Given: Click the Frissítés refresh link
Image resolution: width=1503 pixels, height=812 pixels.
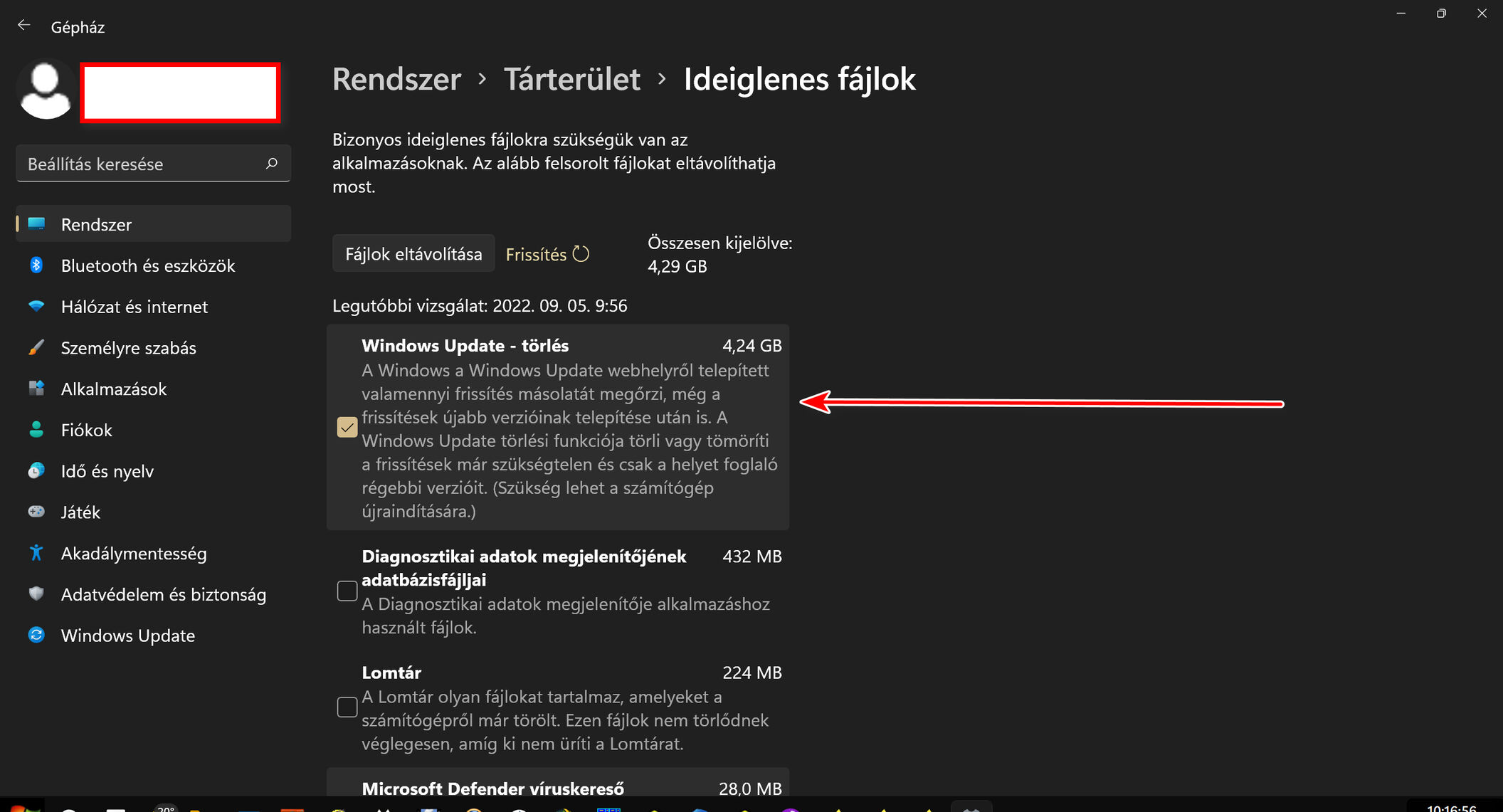Looking at the screenshot, I should tap(547, 254).
